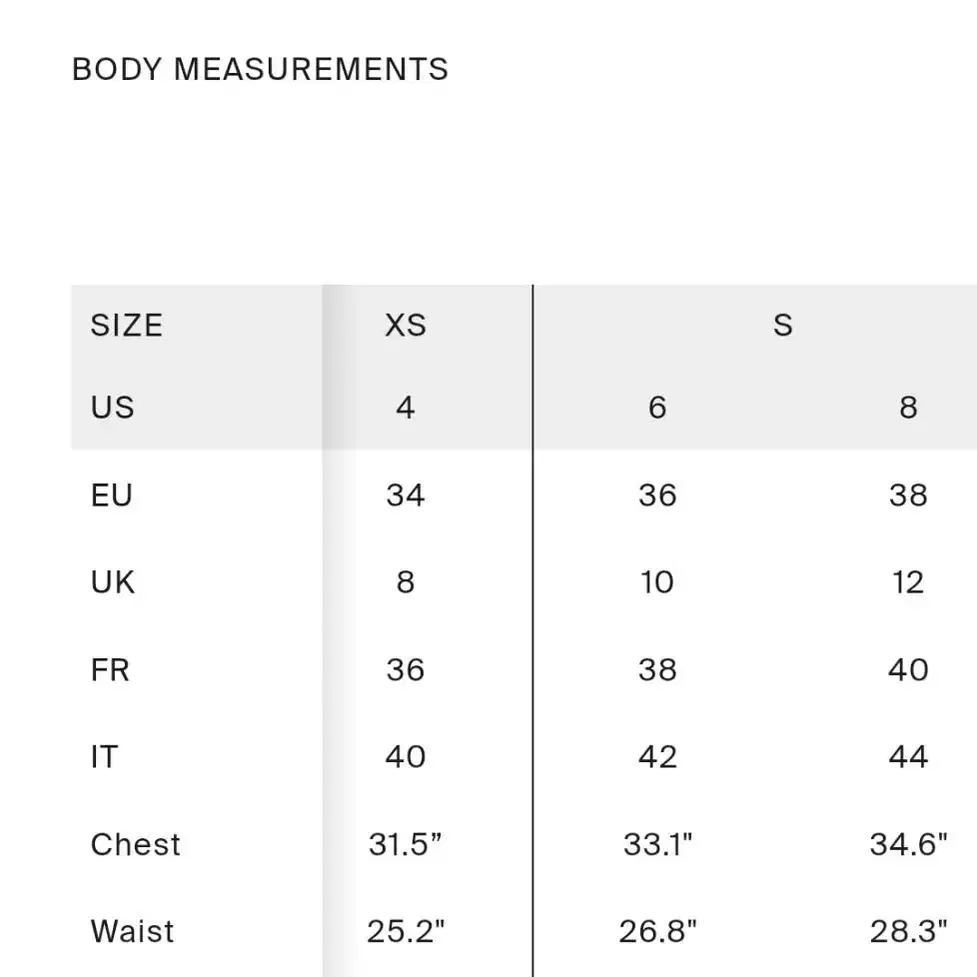The image size is (977, 977).
Task: Click Waist 26.8" measurement cell
Action: click(657, 932)
